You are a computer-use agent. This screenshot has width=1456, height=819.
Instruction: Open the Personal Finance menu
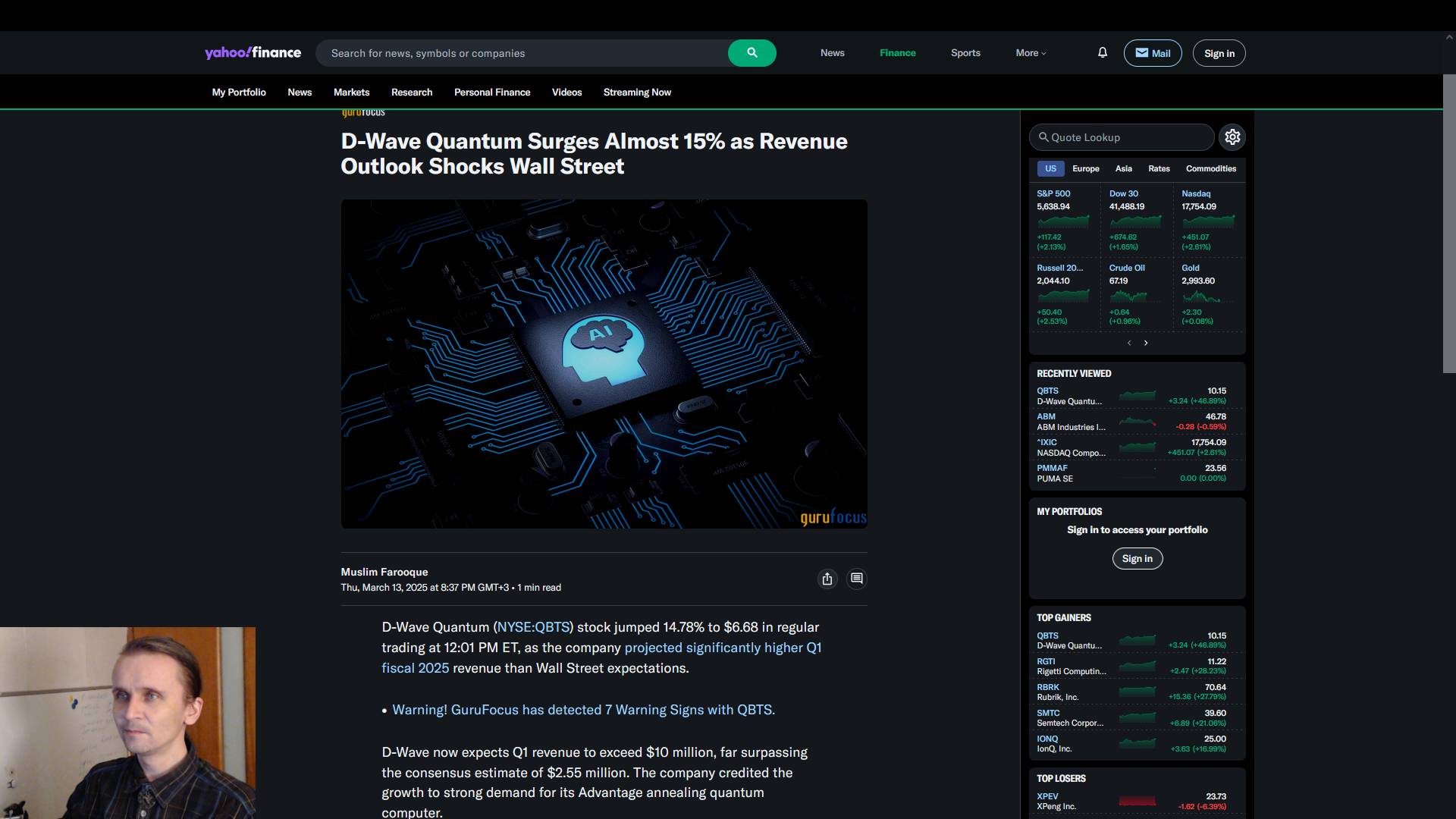(492, 93)
